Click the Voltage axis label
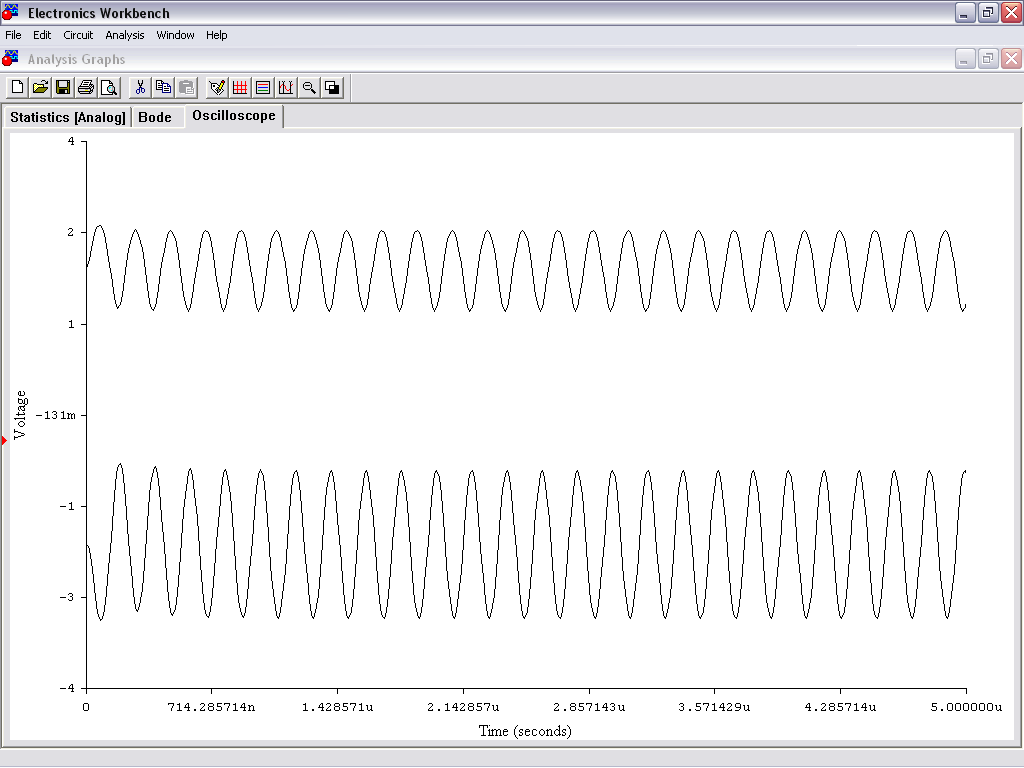This screenshot has height=768, width=1024. (x=20, y=415)
